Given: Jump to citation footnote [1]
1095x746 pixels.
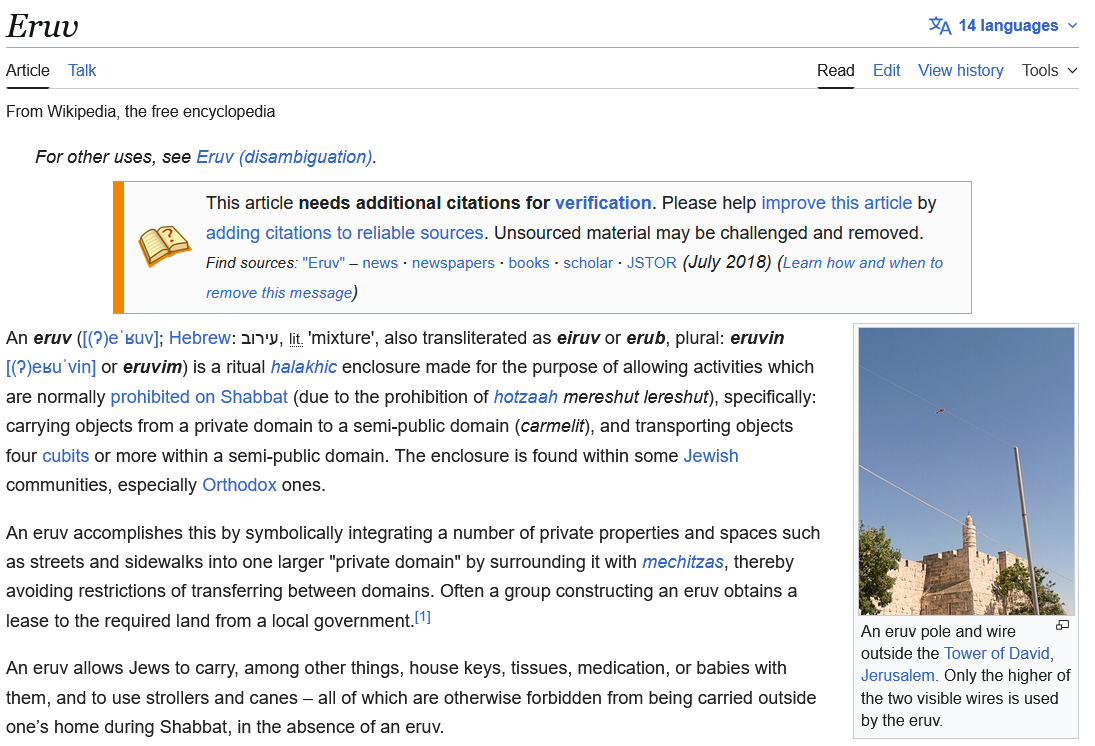Looking at the screenshot, I should click(422, 617).
